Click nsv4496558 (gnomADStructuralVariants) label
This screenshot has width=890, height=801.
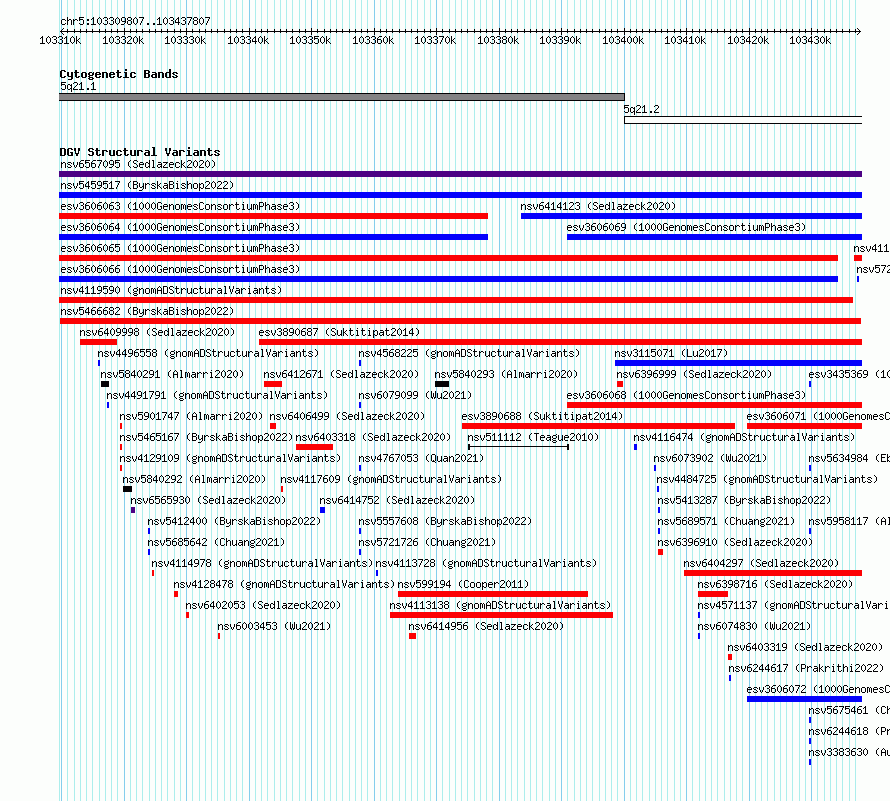click(x=208, y=353)
